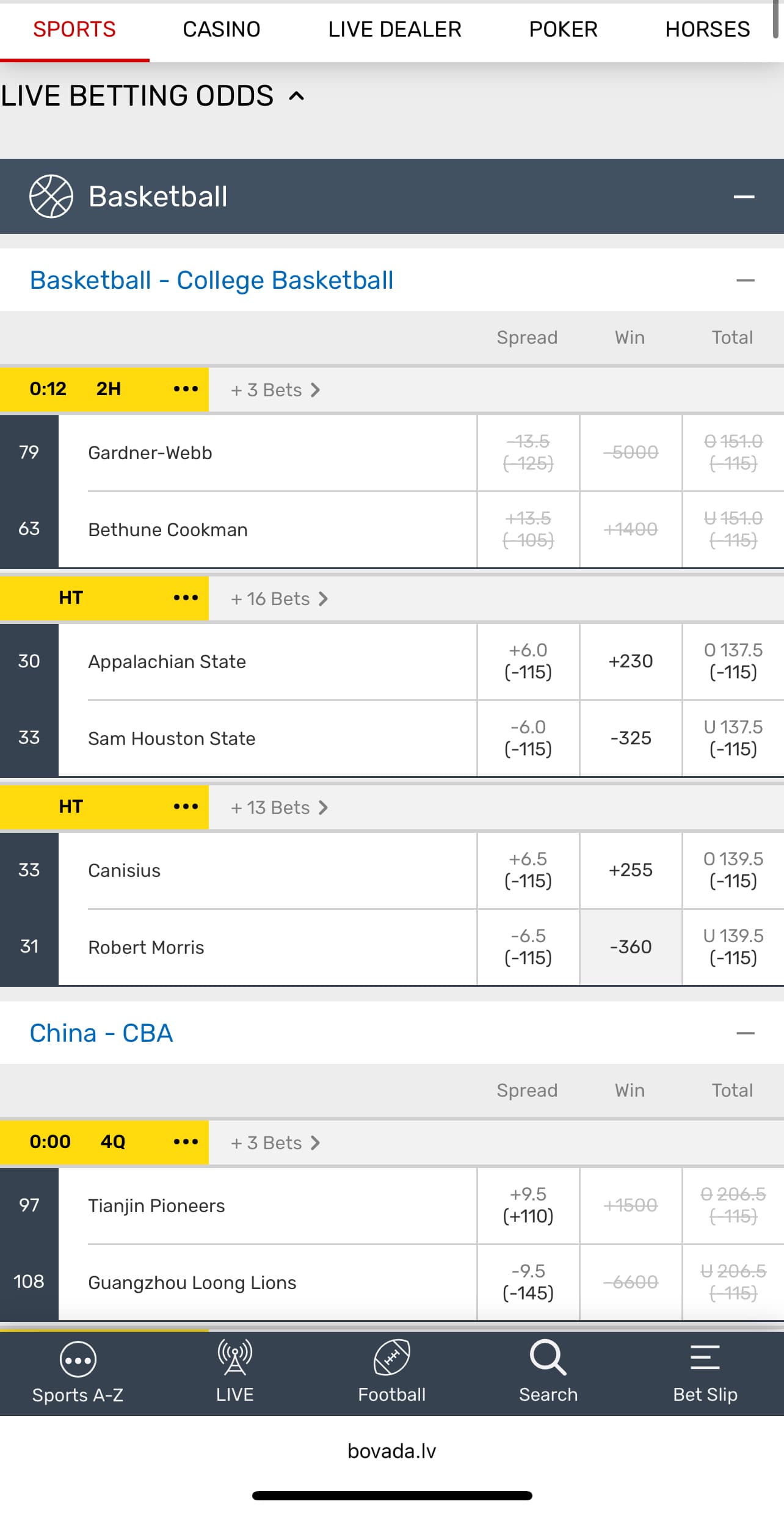This screenshot has height=1515, width=784.
Task: Collapse the China - CBA league
Action: point(745,1033)
